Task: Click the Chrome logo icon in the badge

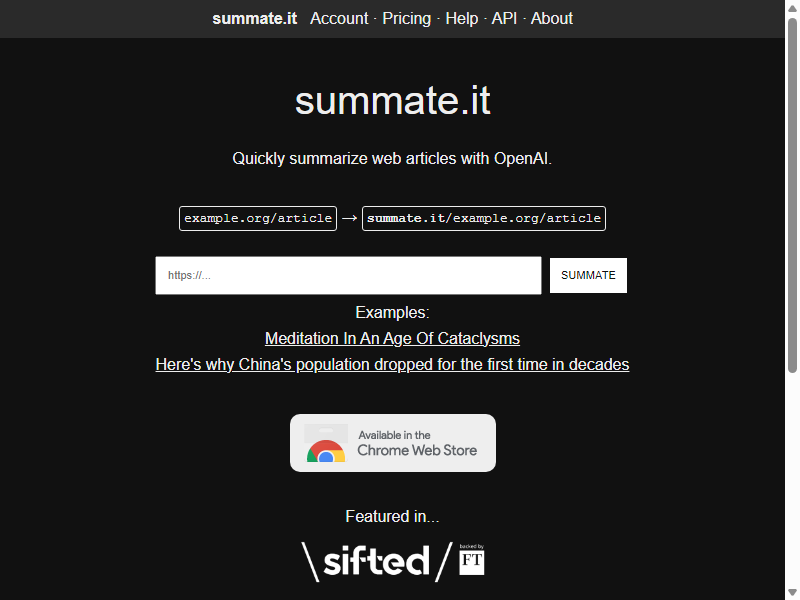Action: 326,451
